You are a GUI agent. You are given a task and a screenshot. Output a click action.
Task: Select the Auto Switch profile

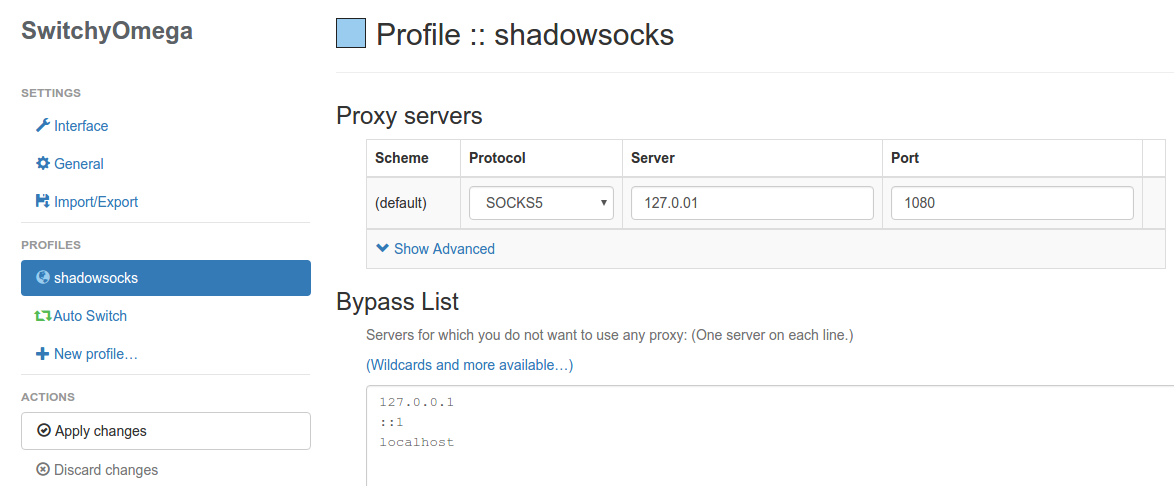pos(90,316)
